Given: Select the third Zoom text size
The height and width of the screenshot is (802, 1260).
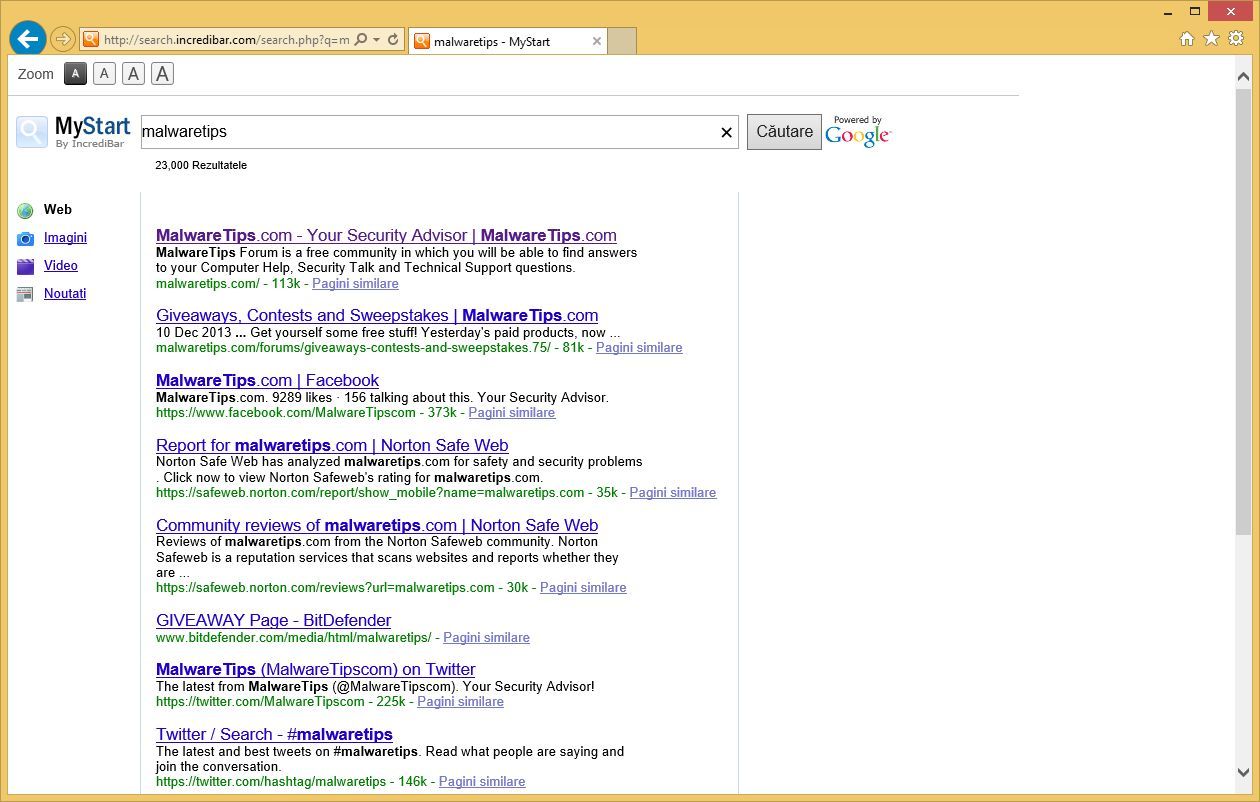Looking at the screenshot, I should pos(133,73).
